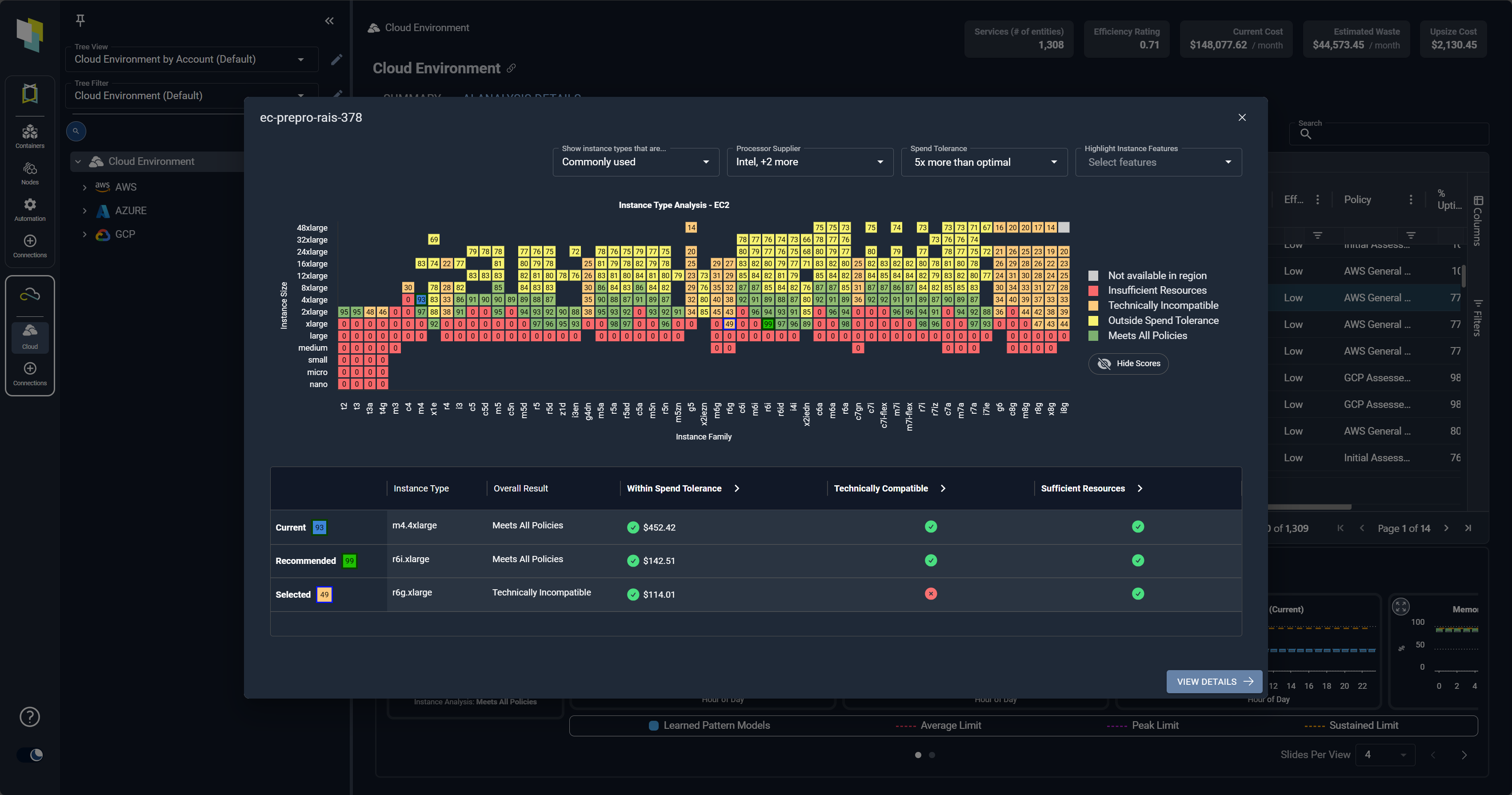Close the ec-prepro-rais-378 dialog
This screenshot has width=1512, height=795.
tap(1242, 117)
